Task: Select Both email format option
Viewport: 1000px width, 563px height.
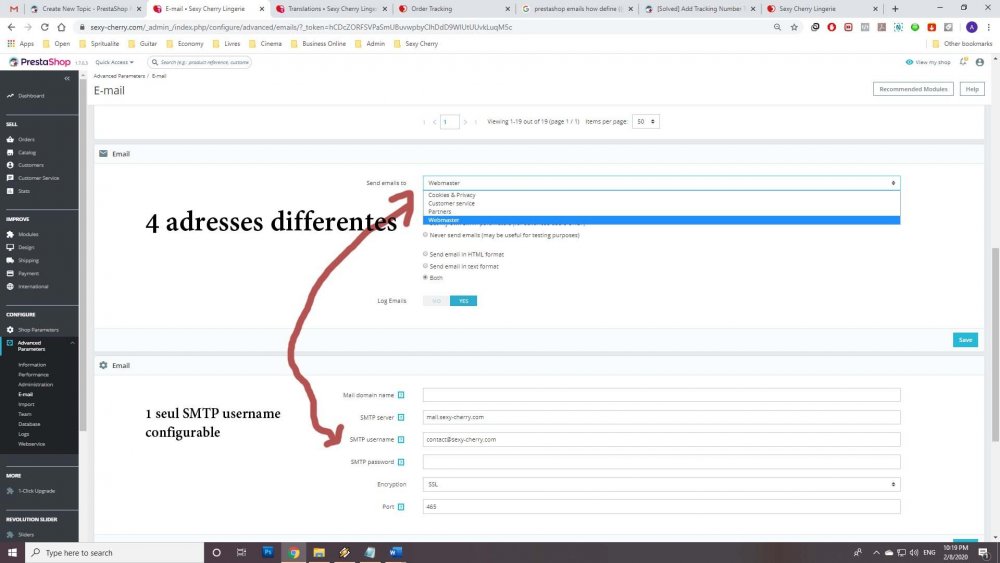Action: point(425,277)
